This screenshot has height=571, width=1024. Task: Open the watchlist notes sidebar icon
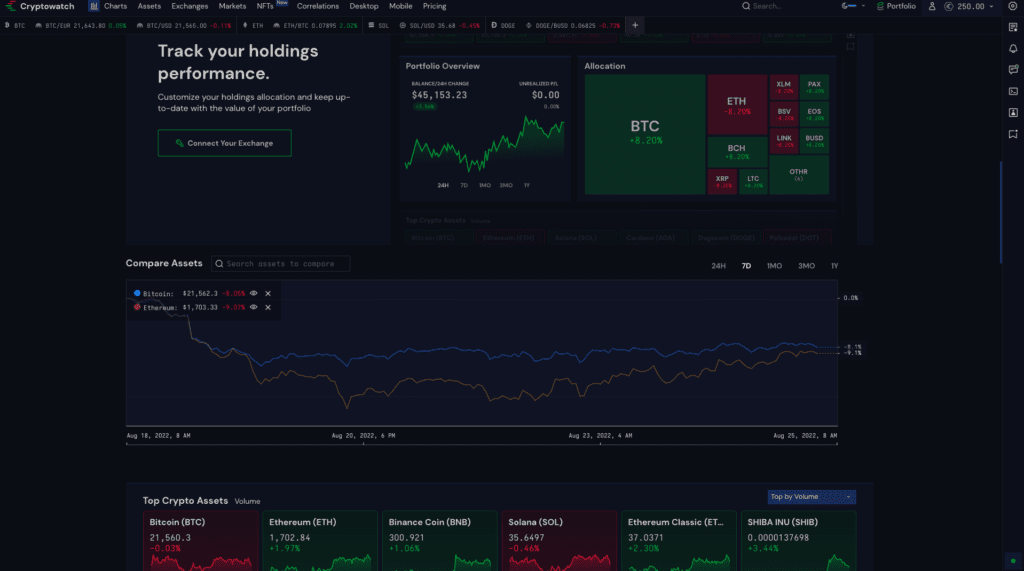tap(1013, 27)
